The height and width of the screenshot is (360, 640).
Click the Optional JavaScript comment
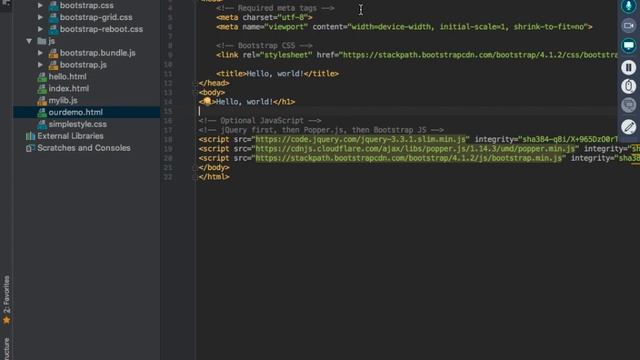260,121
